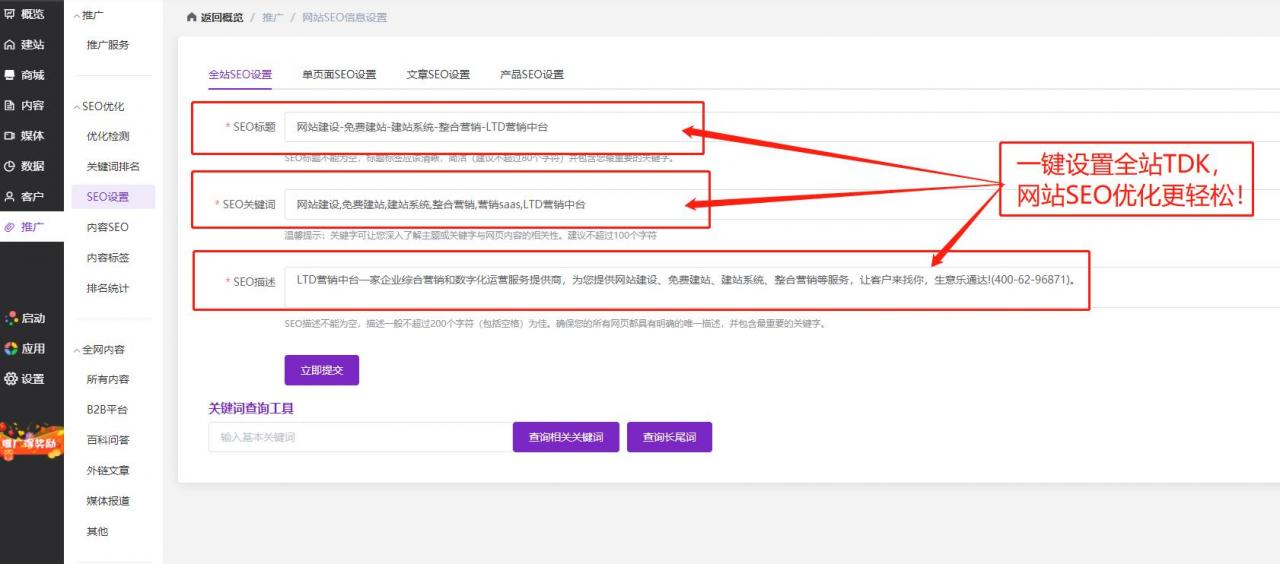
Task: Click the 返回概览 breadcrumb link
Action: [x=222, y=18]
